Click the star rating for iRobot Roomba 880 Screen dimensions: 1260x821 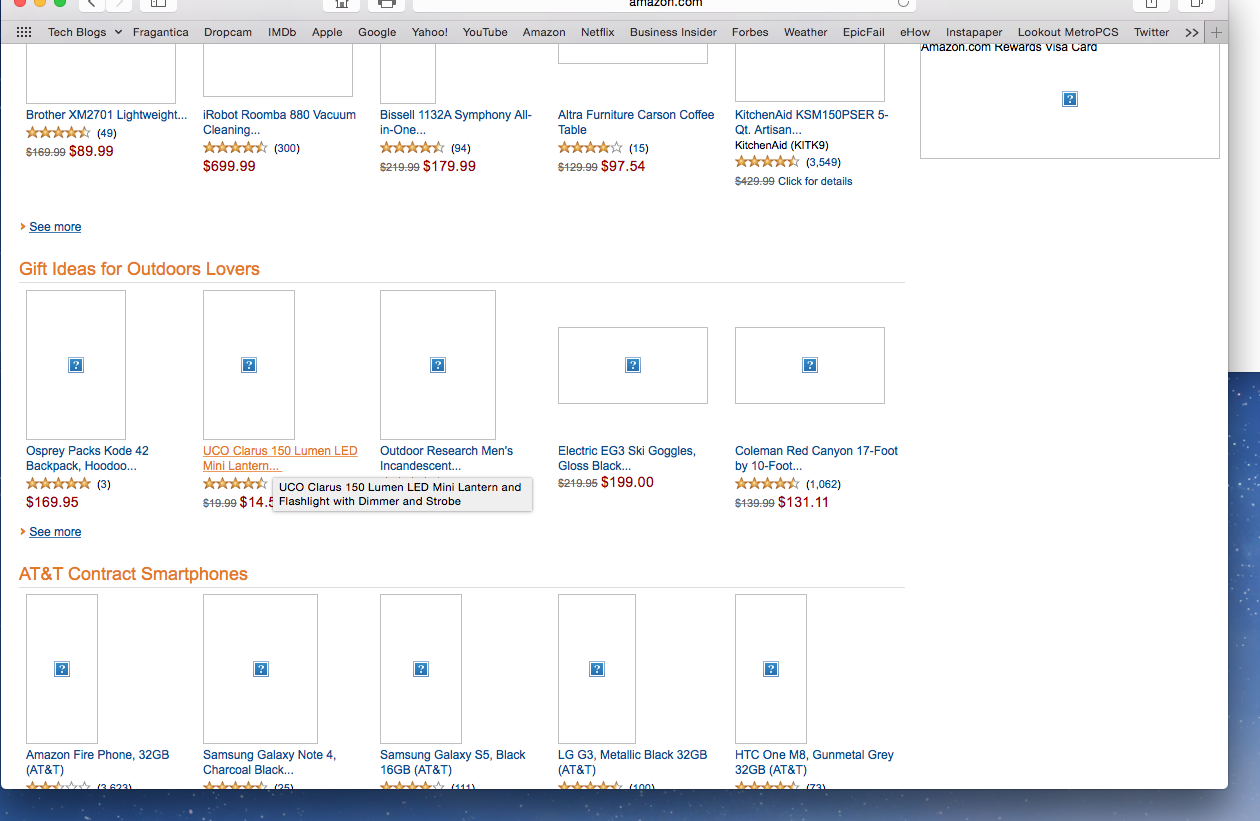[x=235, y=148]
